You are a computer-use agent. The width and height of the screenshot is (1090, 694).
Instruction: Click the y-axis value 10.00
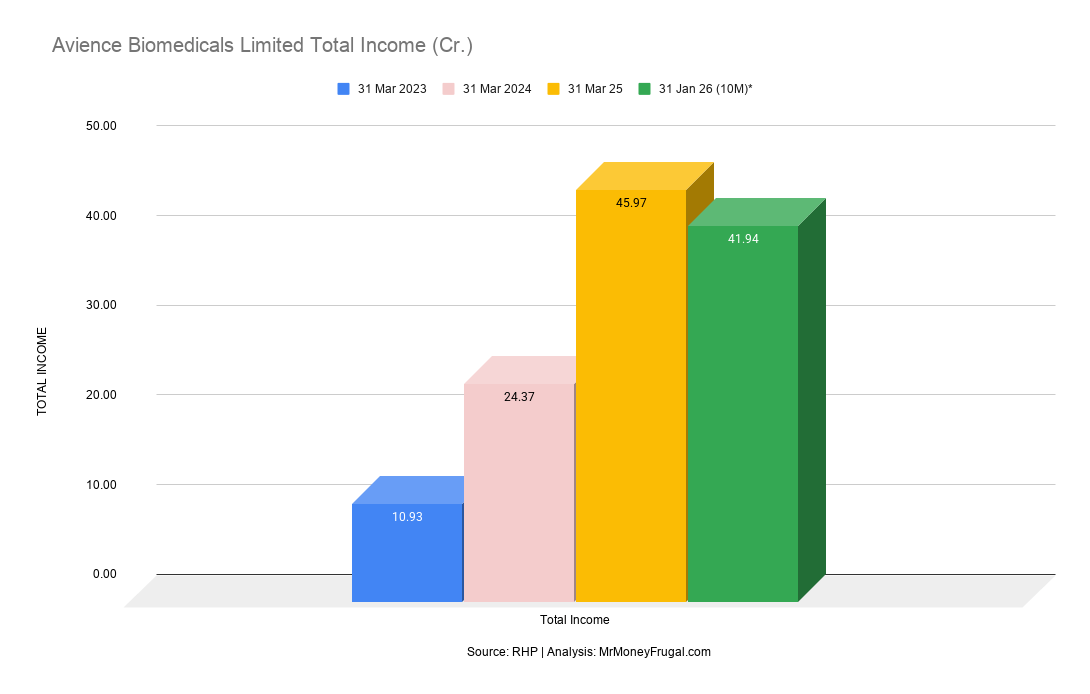[101, 485]
